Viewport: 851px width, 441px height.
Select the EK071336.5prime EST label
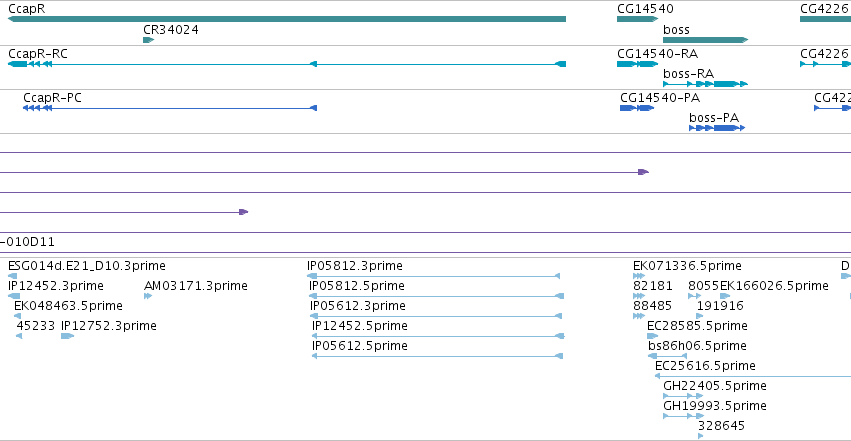tap(687, 266)
